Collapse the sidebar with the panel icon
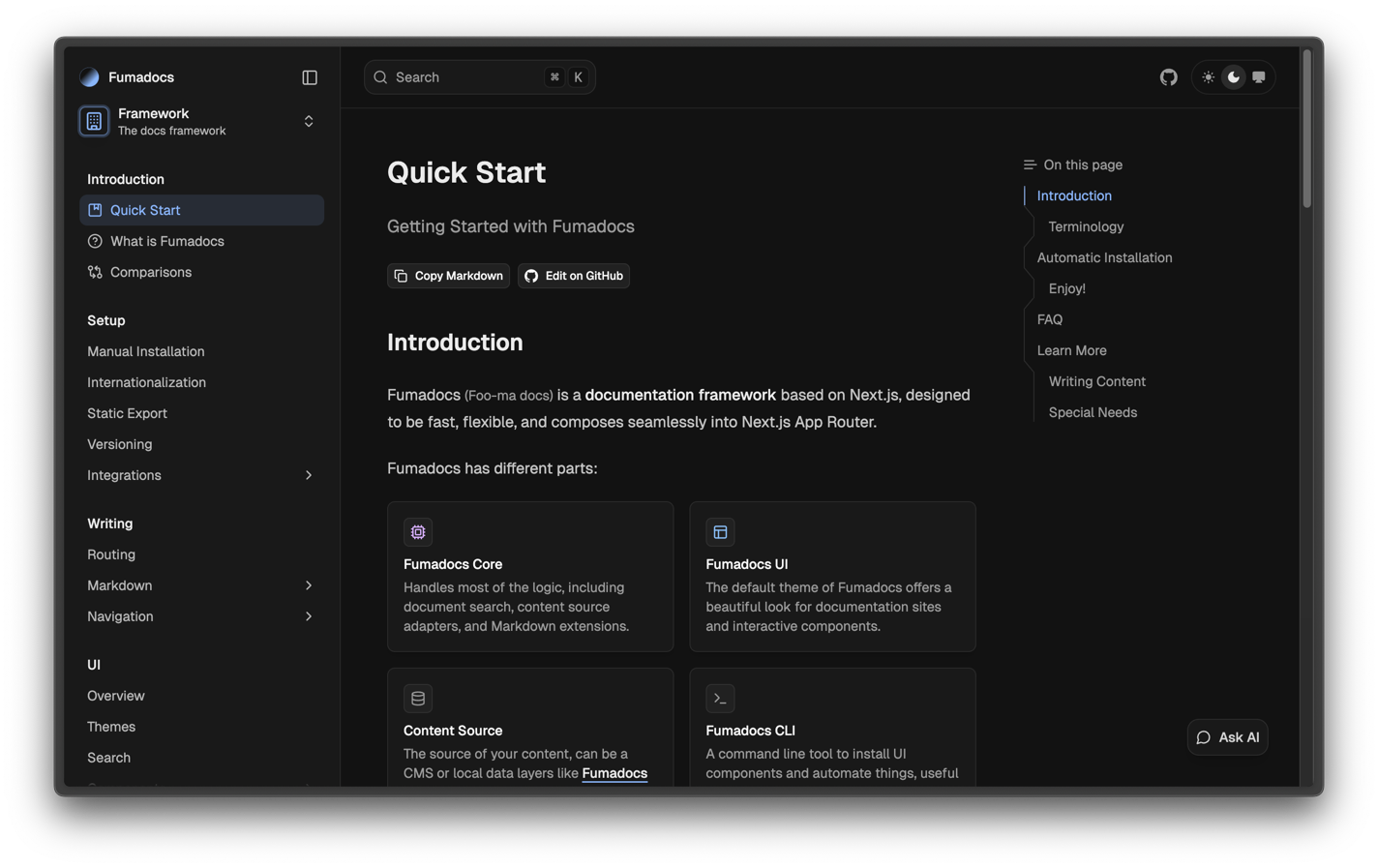The height and width of the screenshot is (868, 1378). point(310,77)
